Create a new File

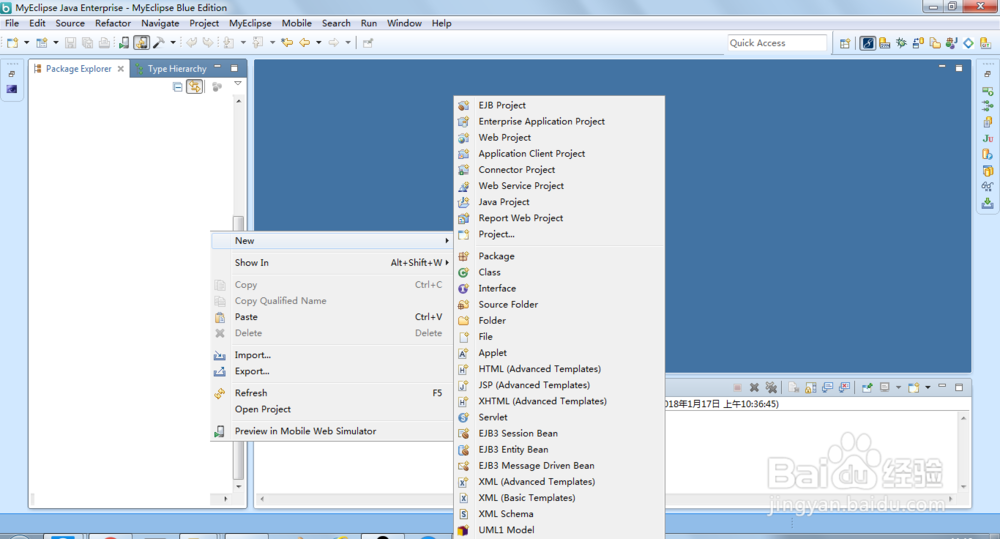(559, 337)
